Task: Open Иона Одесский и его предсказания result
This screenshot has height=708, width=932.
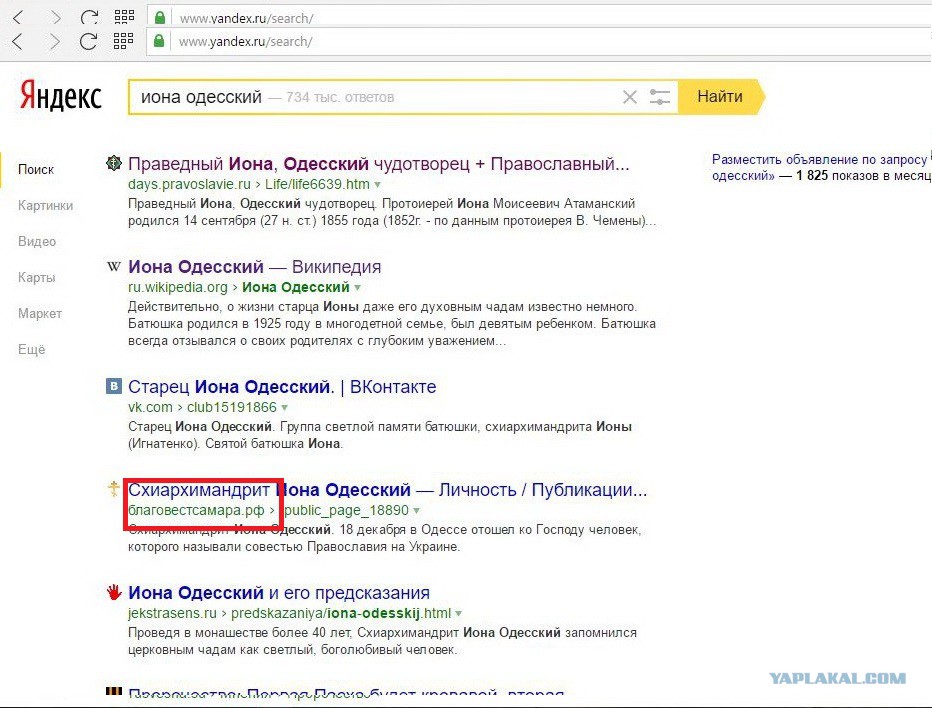Action: 279,592
